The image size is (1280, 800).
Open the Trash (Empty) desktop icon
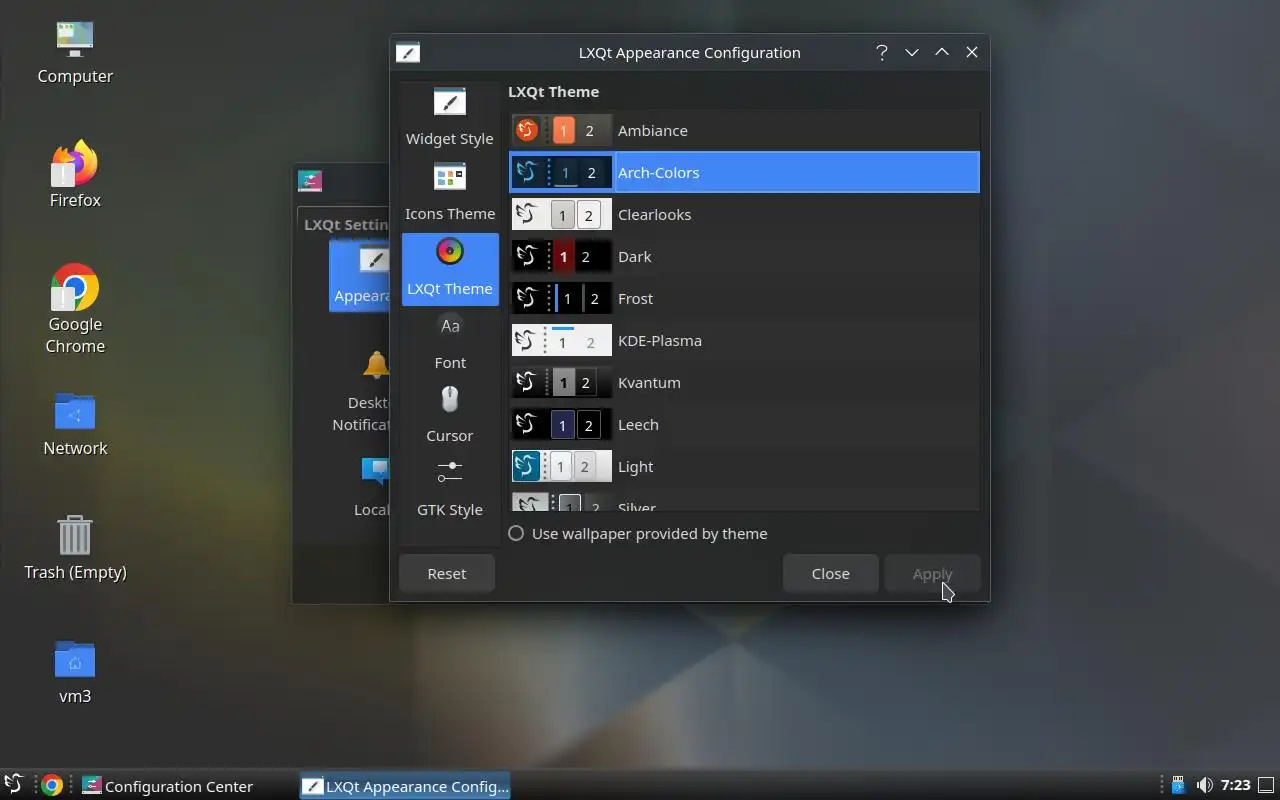pos(75,548)
